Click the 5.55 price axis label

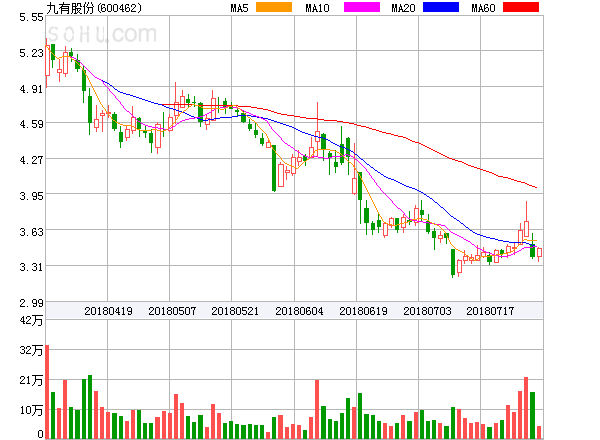31,17
